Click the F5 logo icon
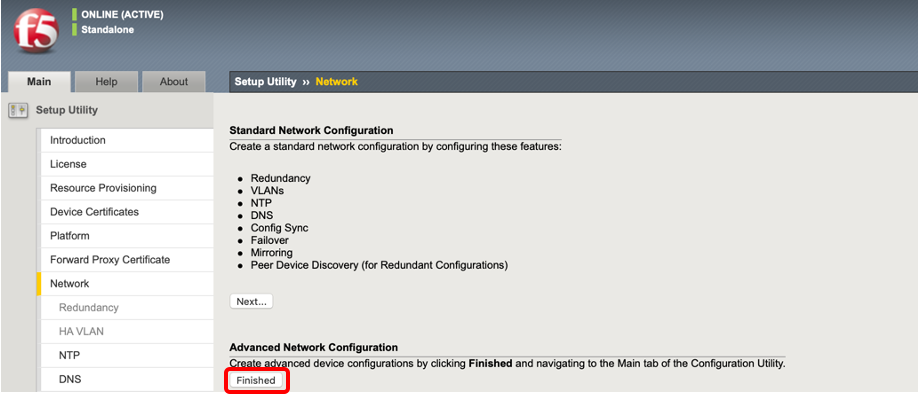The width and height of the screenshot is (918, 394). (36, 31)
